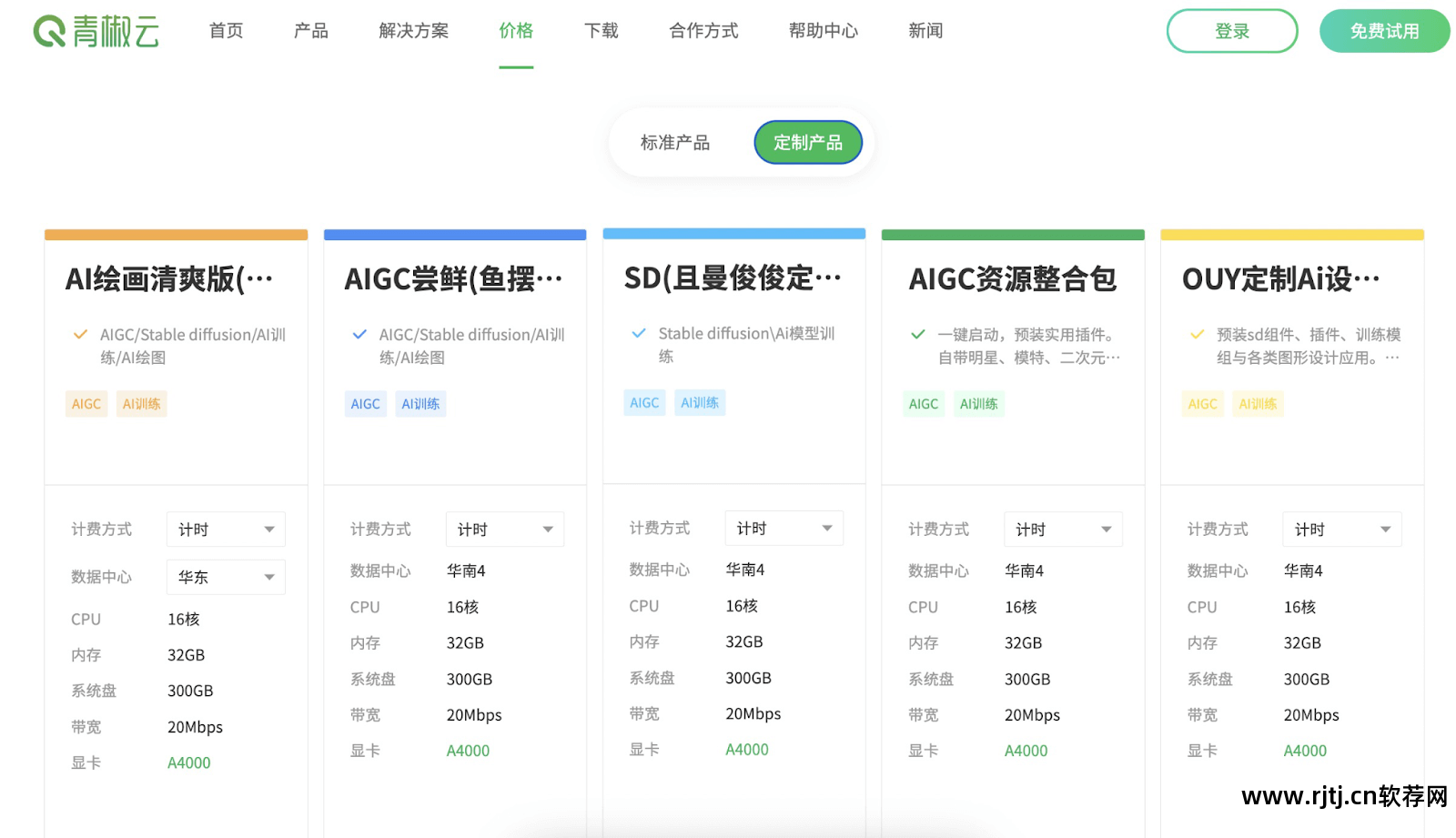Open 计费方式 dropdown in SD且曼俊俊定 card

pos(784,529)
